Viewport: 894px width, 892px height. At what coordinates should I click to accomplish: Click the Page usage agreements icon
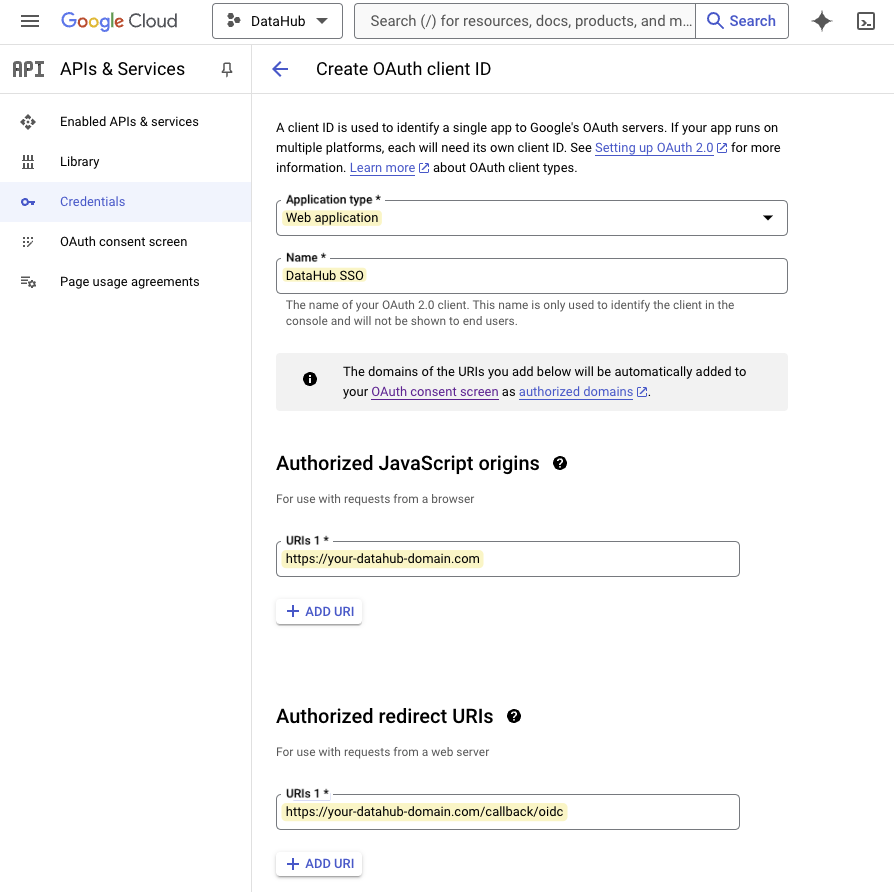(28, 282)
